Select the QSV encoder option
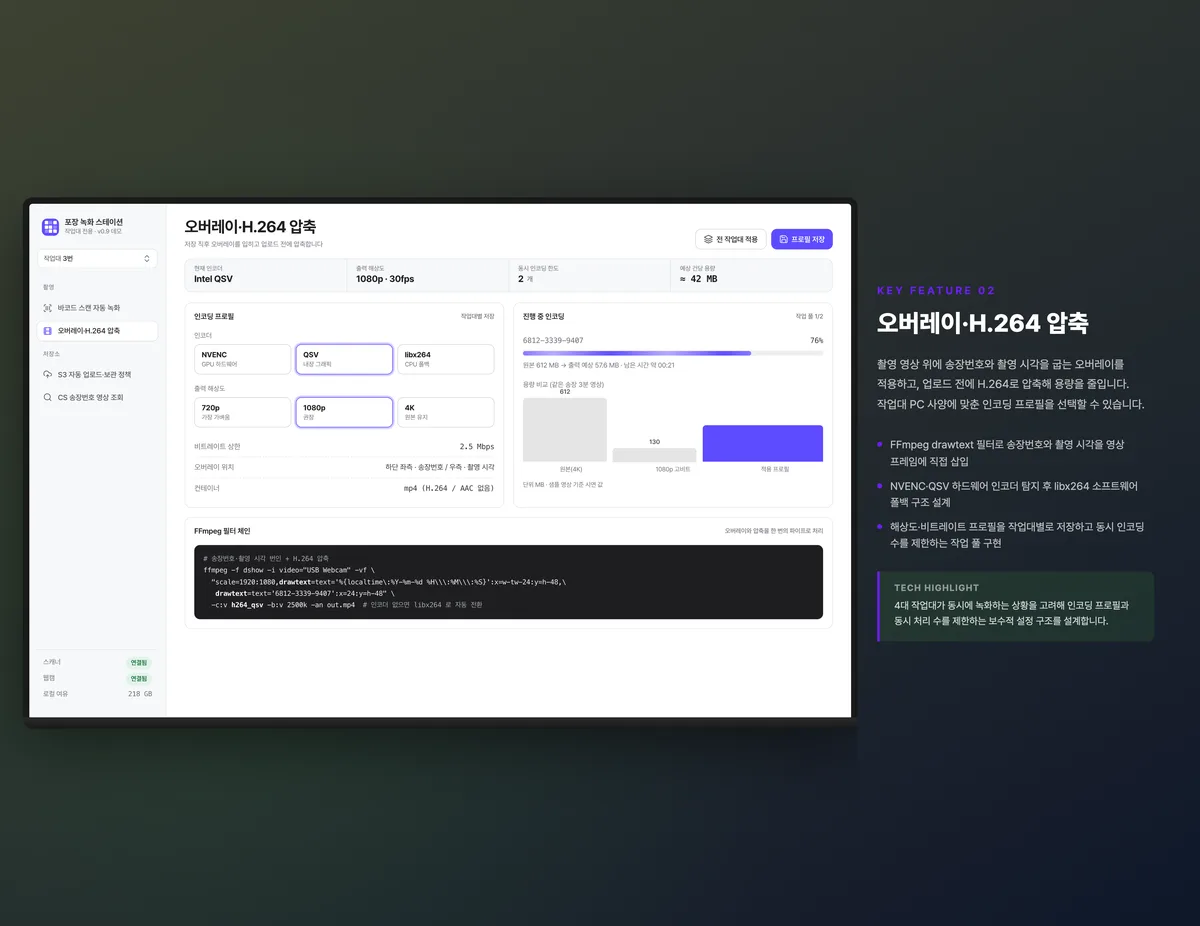This screenshot has height=926, width=1200. click(x=344, y=359)
